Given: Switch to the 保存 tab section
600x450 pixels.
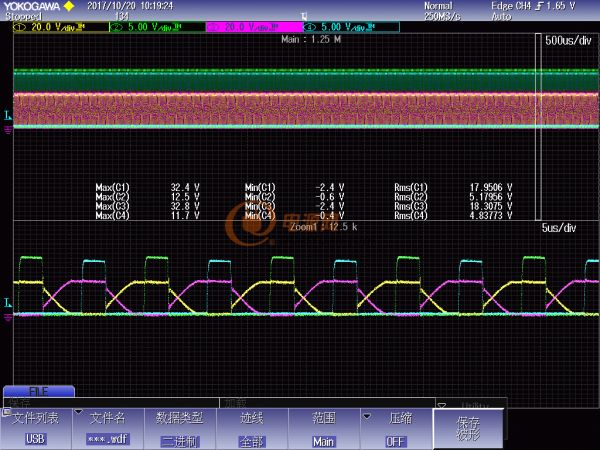Looking at the screenshot, I should tap(111, 403).
